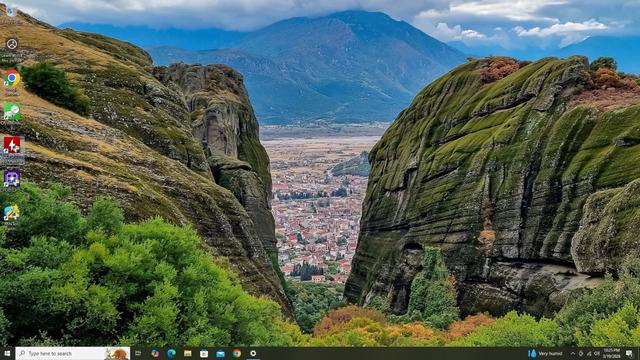
Task: Select the red highlighted desktop shortcut
Action: (x=12, y=150)
